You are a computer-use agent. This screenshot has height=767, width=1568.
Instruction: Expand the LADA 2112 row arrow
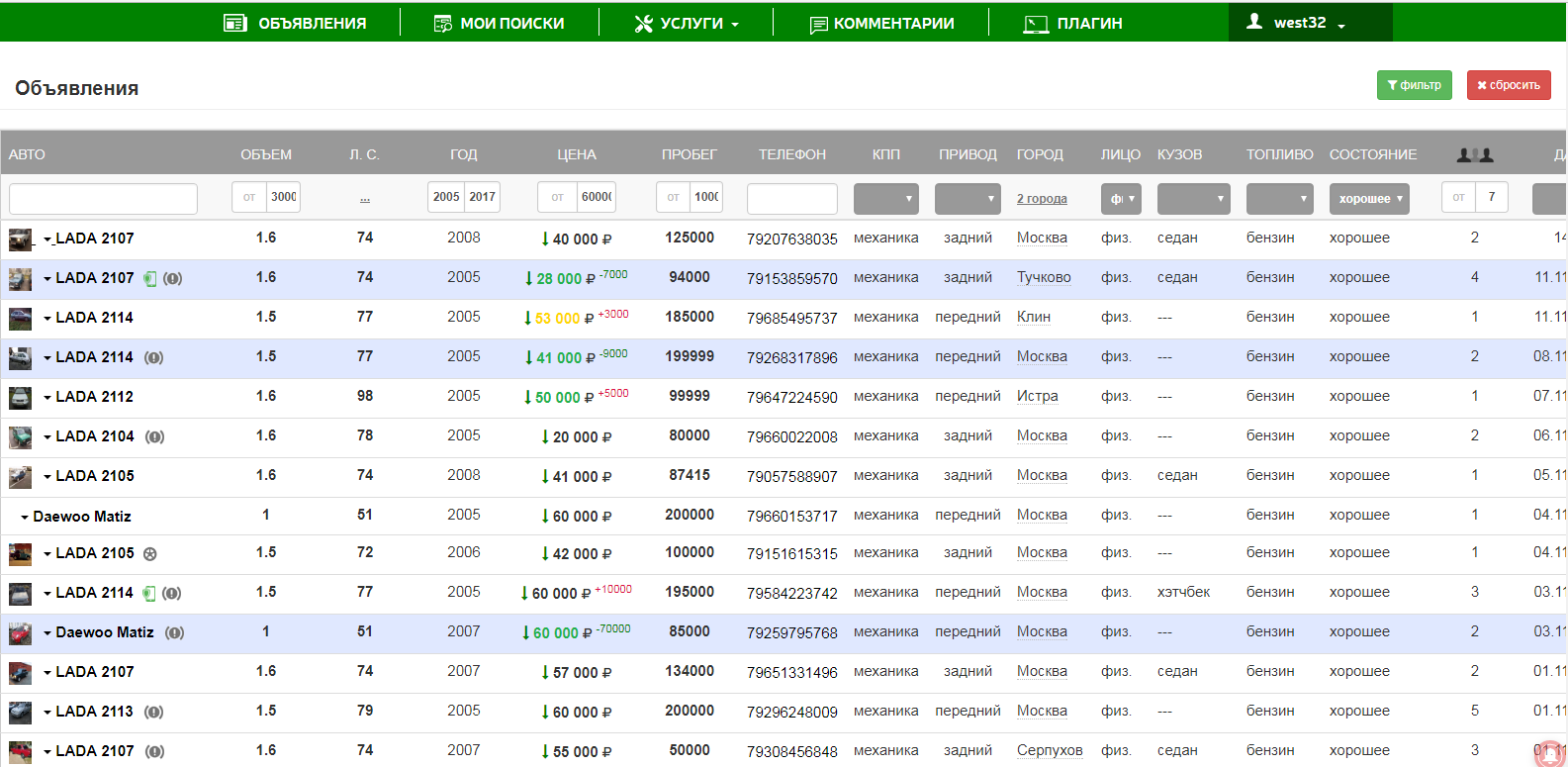pos(46,398)
